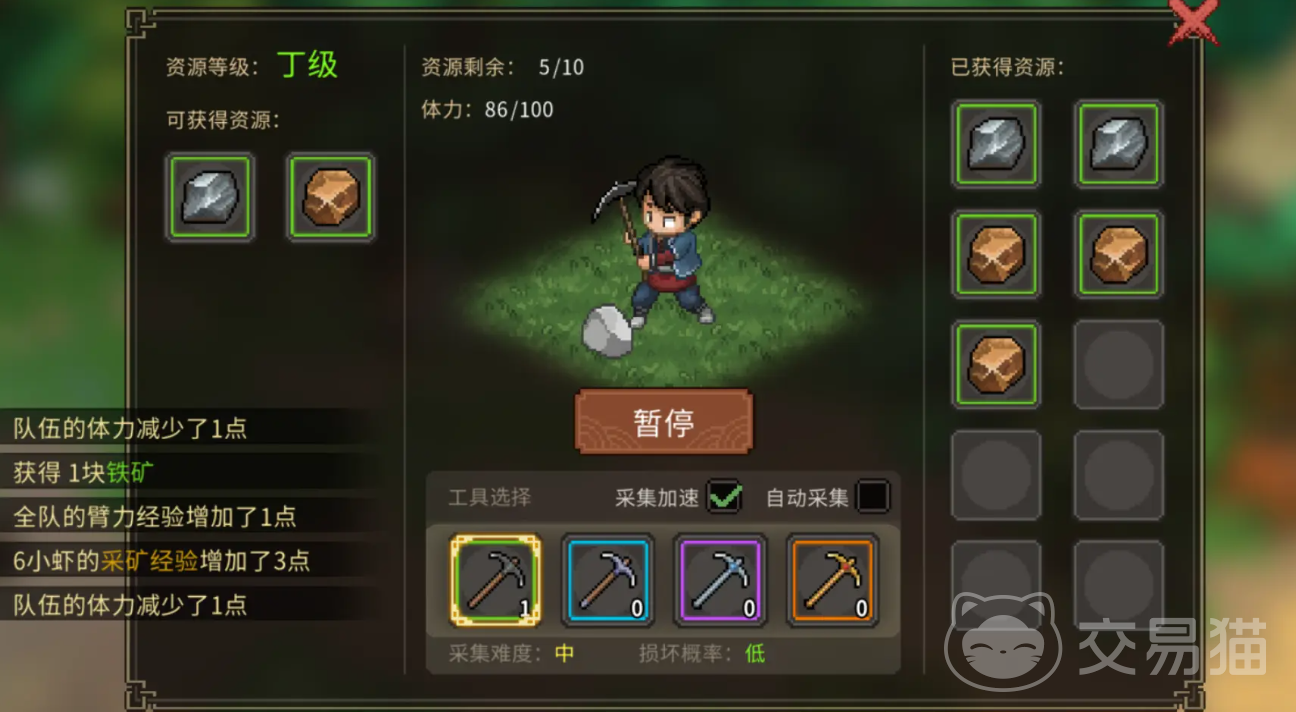Enable the 自动采集 checkbox
This screenshot has height=712, width=1296.
point(873,496)
